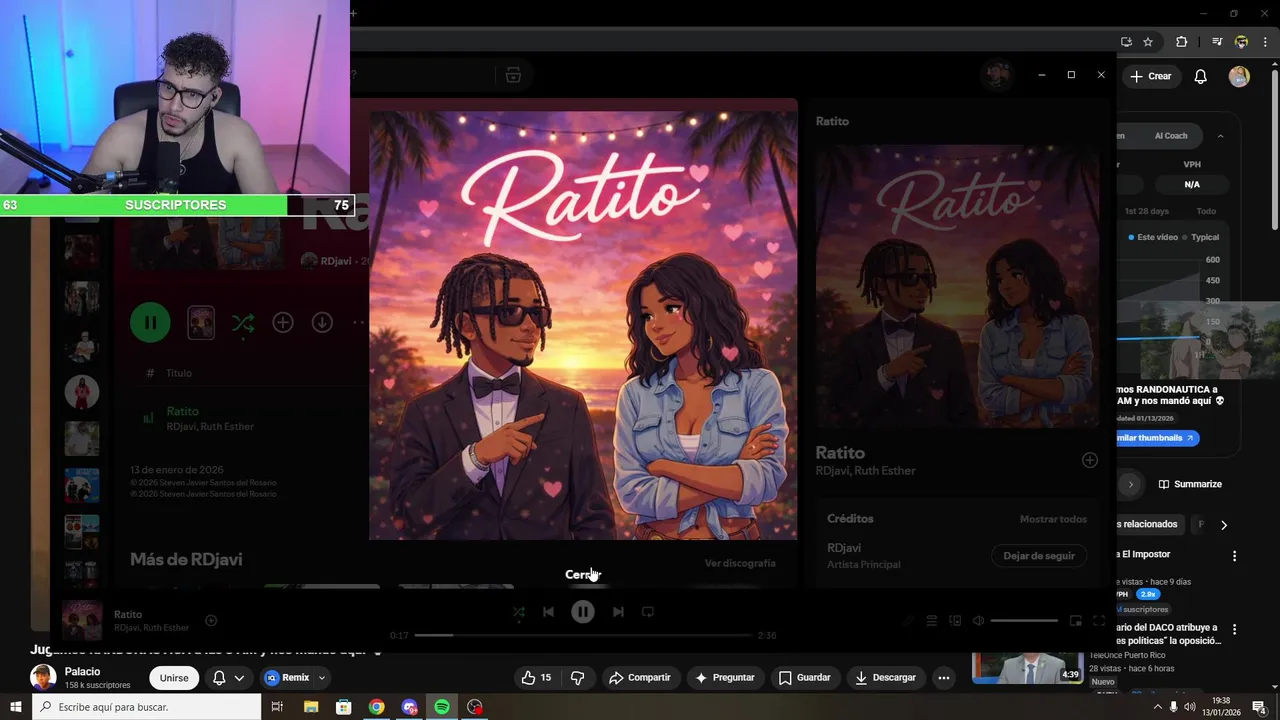Click the similar thumbnails link
Screen dimensions: 1280x720
coord(1157,438)
